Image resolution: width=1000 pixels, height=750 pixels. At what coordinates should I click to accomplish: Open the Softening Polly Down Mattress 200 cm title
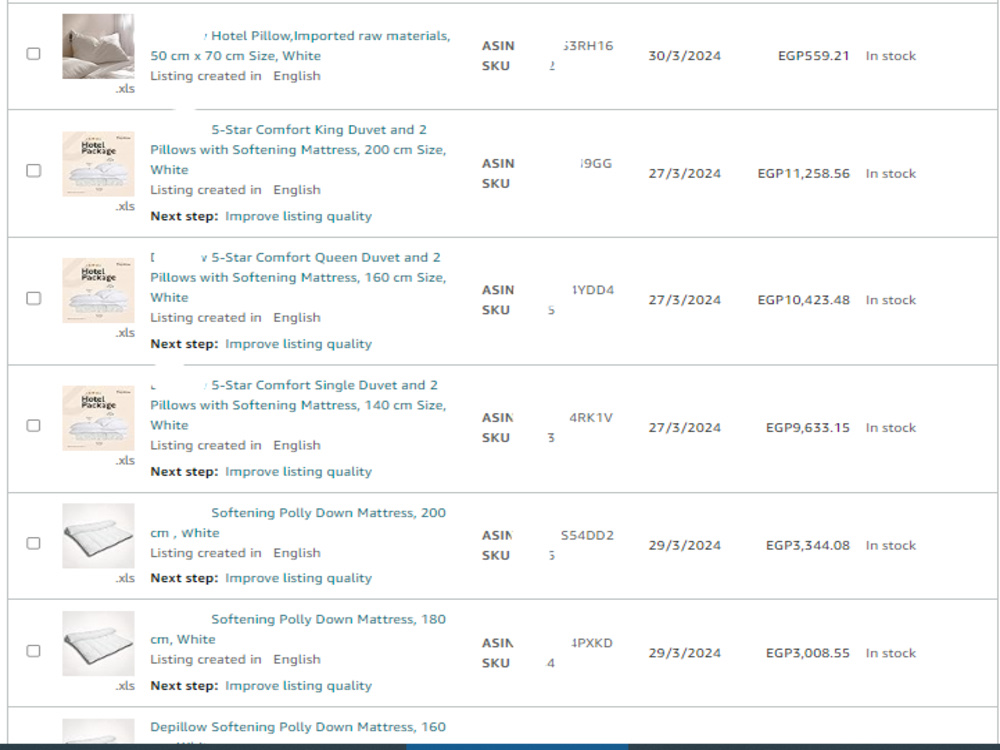(x=298, y=523)
